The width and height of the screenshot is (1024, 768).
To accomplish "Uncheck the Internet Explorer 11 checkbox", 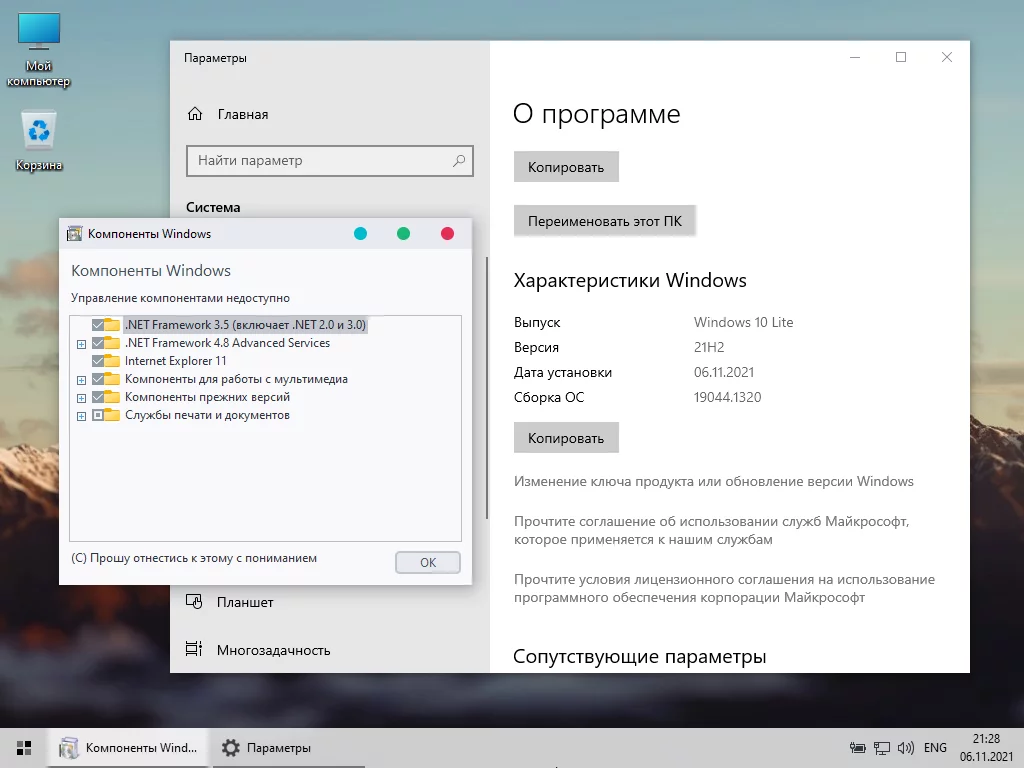I will coord(98,360).
